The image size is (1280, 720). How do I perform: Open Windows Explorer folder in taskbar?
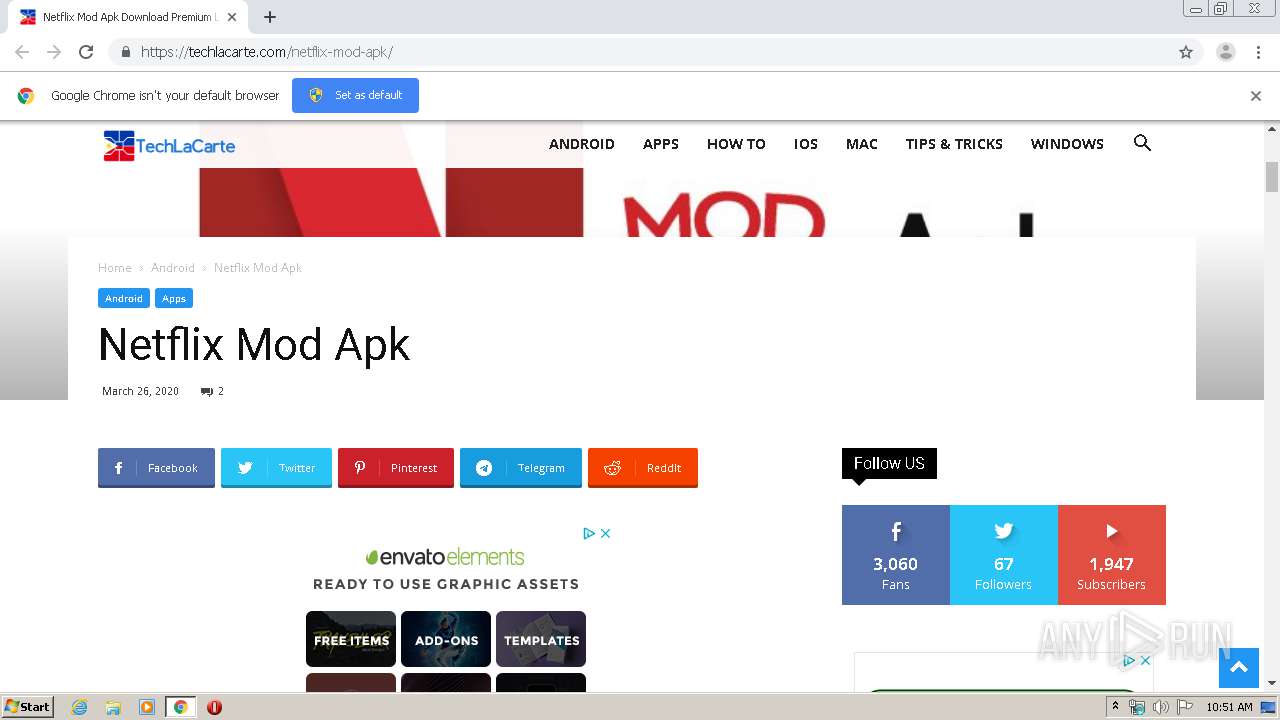tap(113, 707)
